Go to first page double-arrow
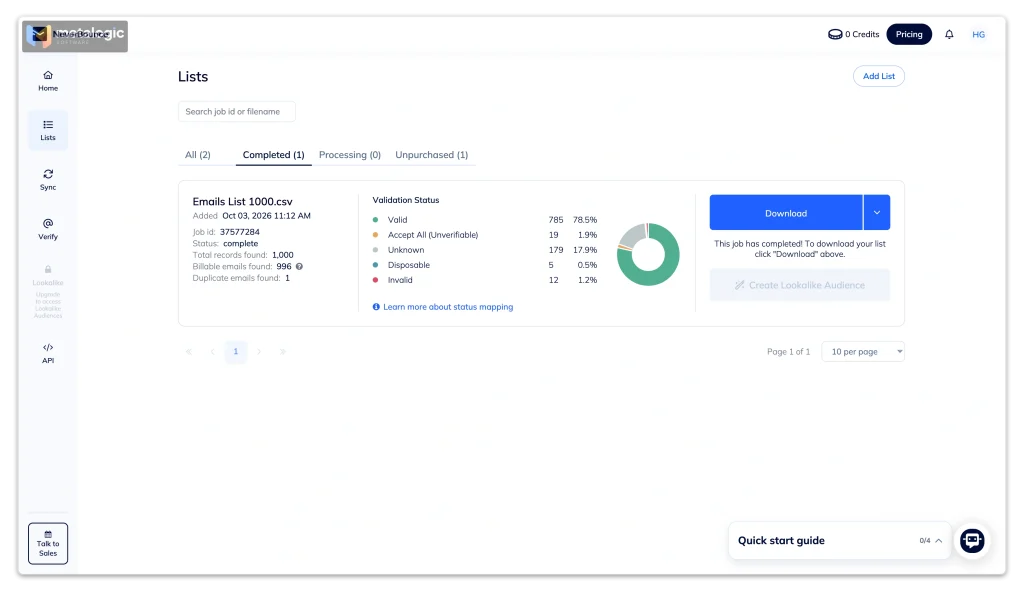Image resolution: width=1024 pixels, height=594 pixels. (x=189, y=352)
